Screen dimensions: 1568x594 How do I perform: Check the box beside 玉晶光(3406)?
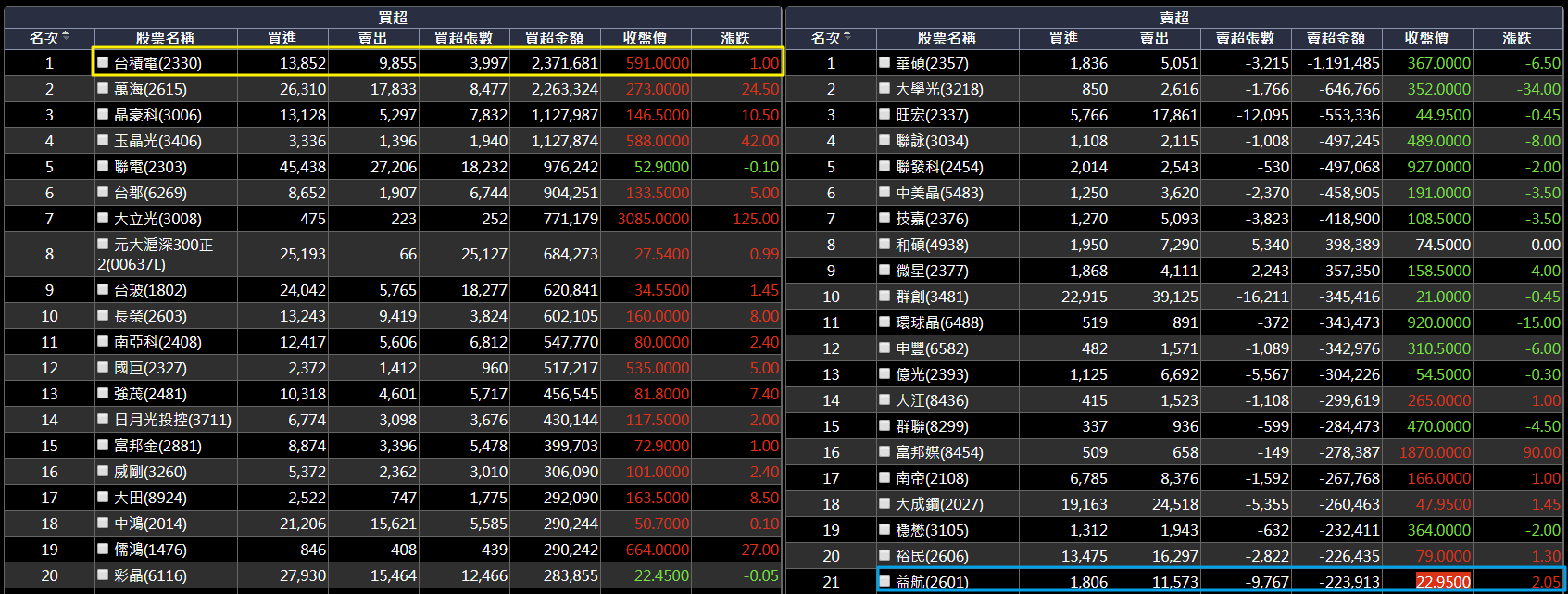pos(103,140)
